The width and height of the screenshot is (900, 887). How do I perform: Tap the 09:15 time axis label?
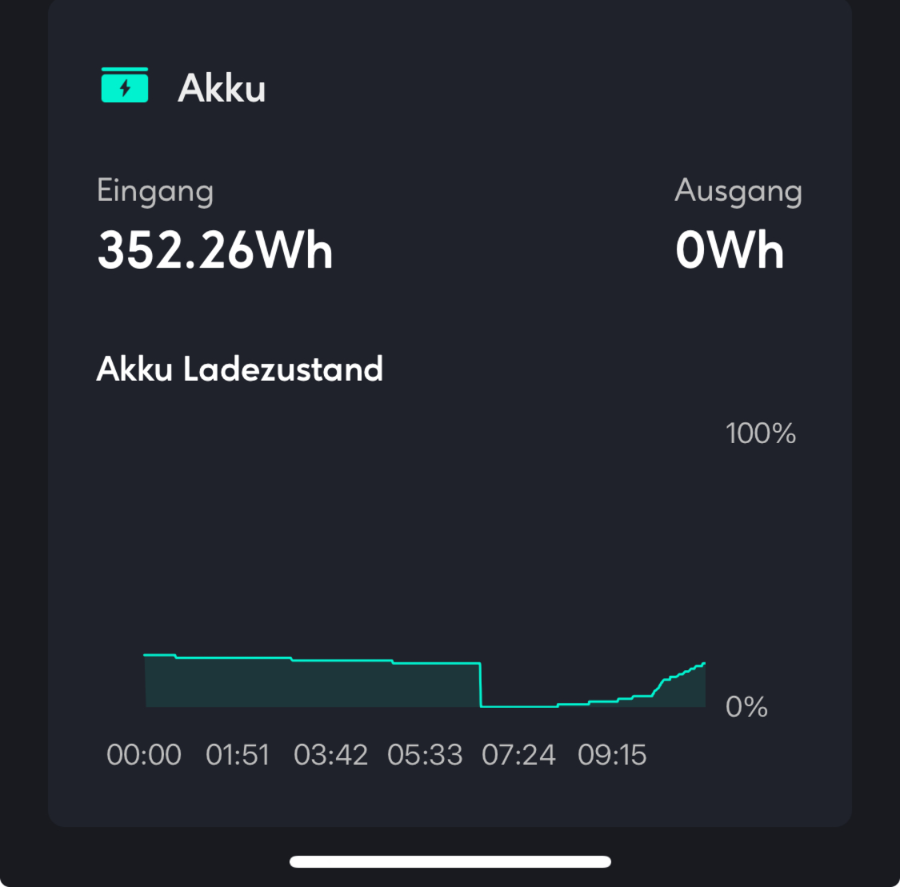pyautogui.click(x=612, y=754)
